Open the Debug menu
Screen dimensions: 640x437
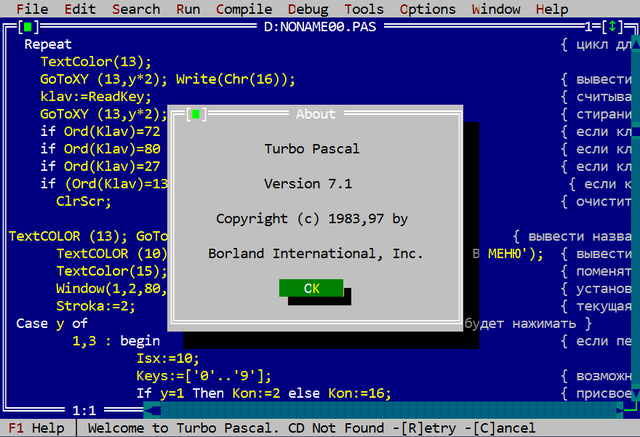click(308, 9)
